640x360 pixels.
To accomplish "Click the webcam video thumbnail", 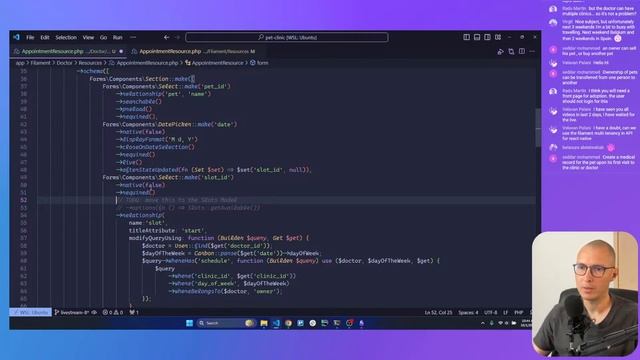I will [584, 294].
